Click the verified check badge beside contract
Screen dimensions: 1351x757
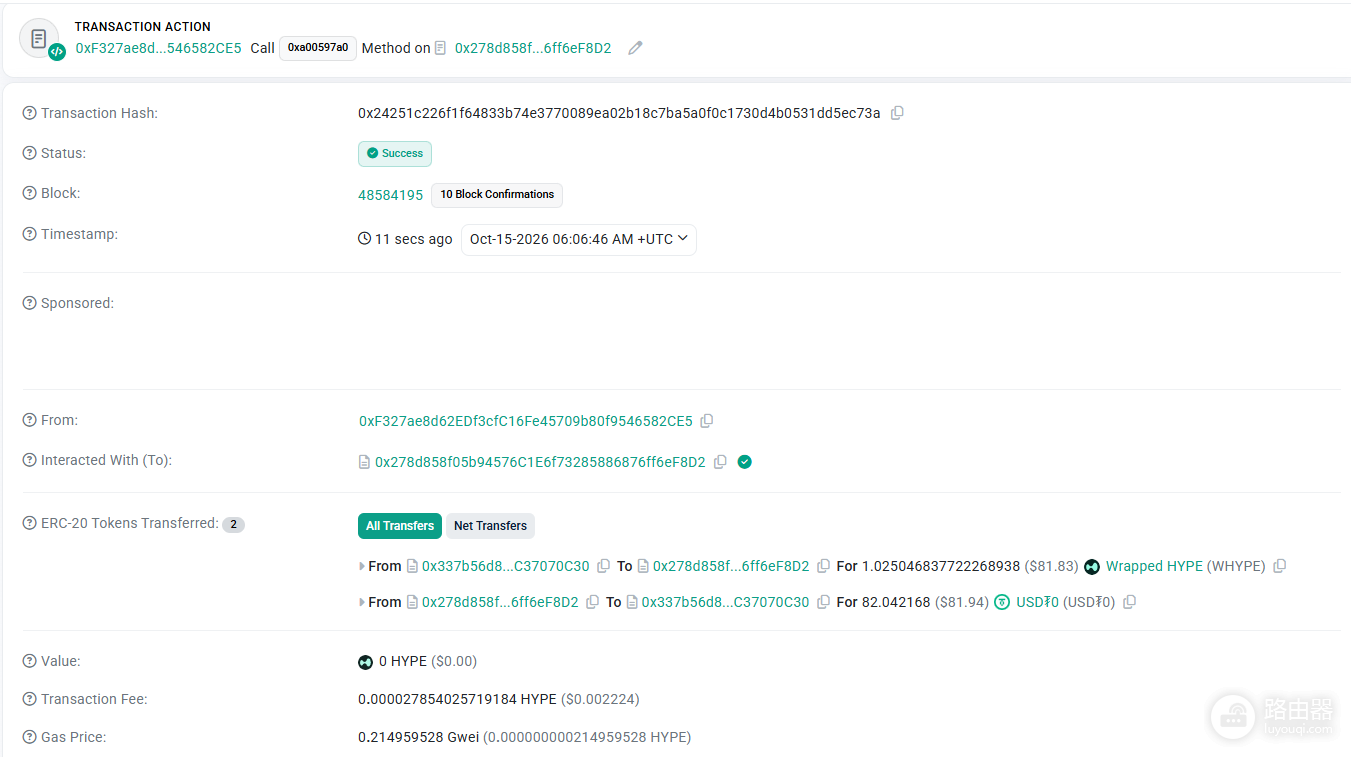[745, 462]
